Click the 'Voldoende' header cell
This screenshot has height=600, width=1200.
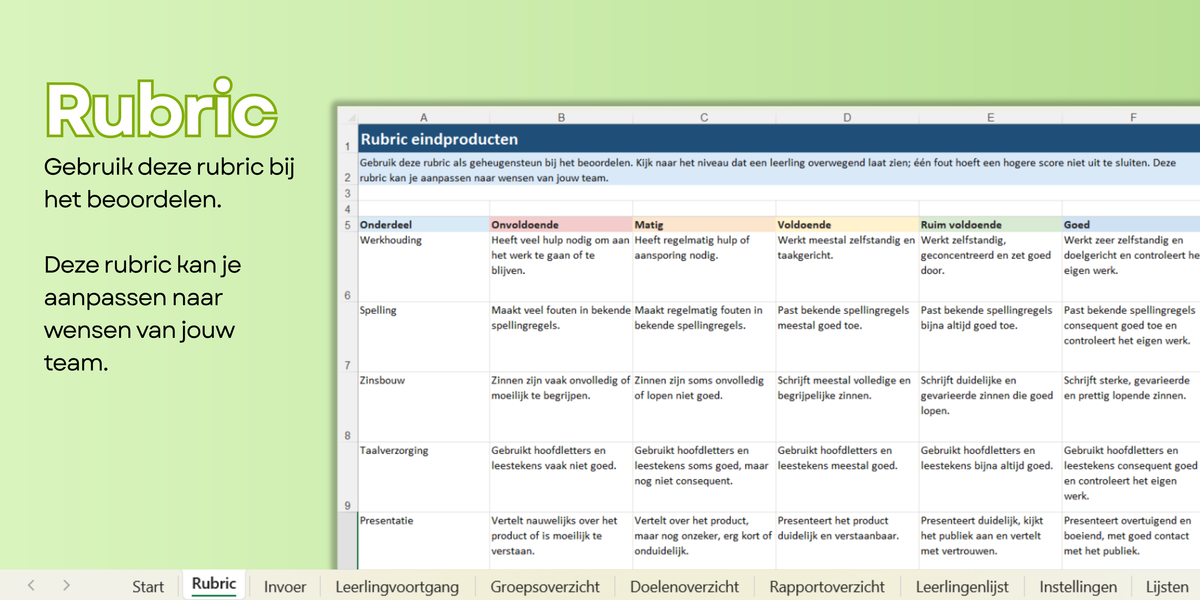pos(847,225)
